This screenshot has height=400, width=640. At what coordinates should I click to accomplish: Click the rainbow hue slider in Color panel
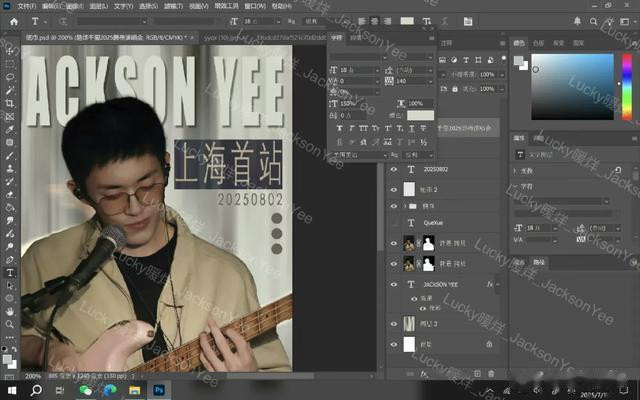627,87
